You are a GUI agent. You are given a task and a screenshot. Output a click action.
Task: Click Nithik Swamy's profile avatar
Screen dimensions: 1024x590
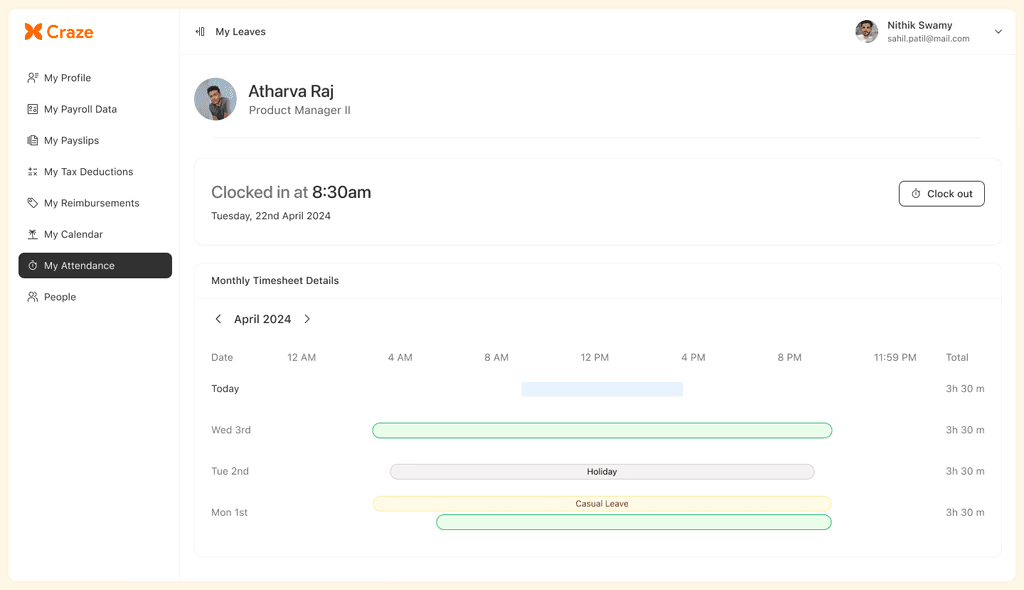[867, 31]
